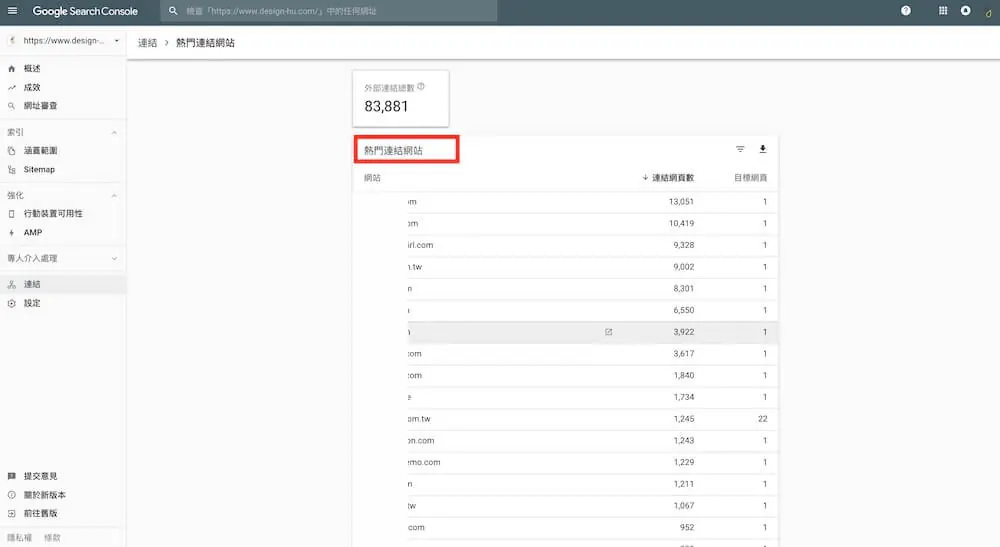Select the row with 1,243 linking pages
The height and width of the screenshot is (547, 1000).
pos(566,441)
